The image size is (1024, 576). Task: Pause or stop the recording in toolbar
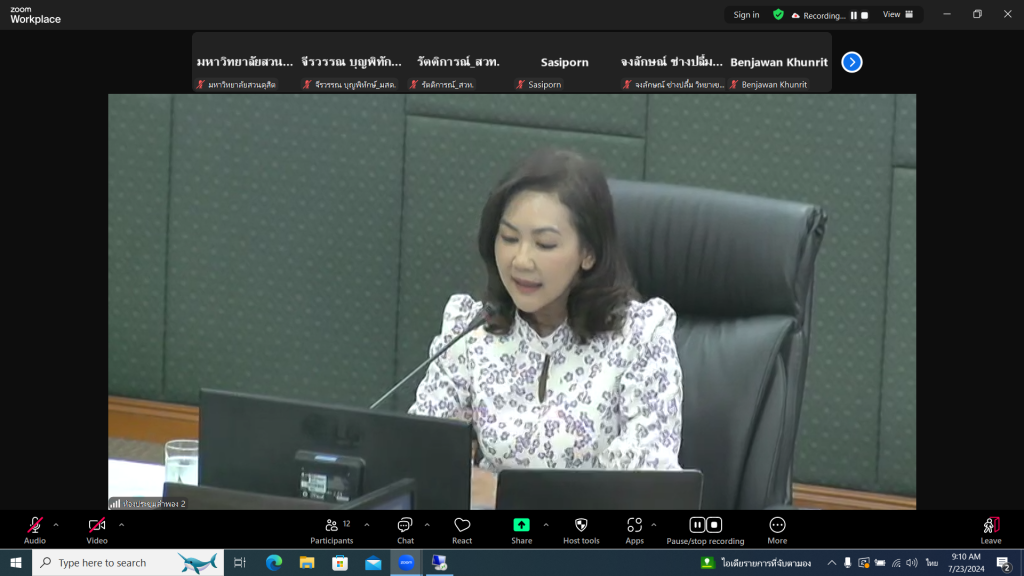click(705, 529)
